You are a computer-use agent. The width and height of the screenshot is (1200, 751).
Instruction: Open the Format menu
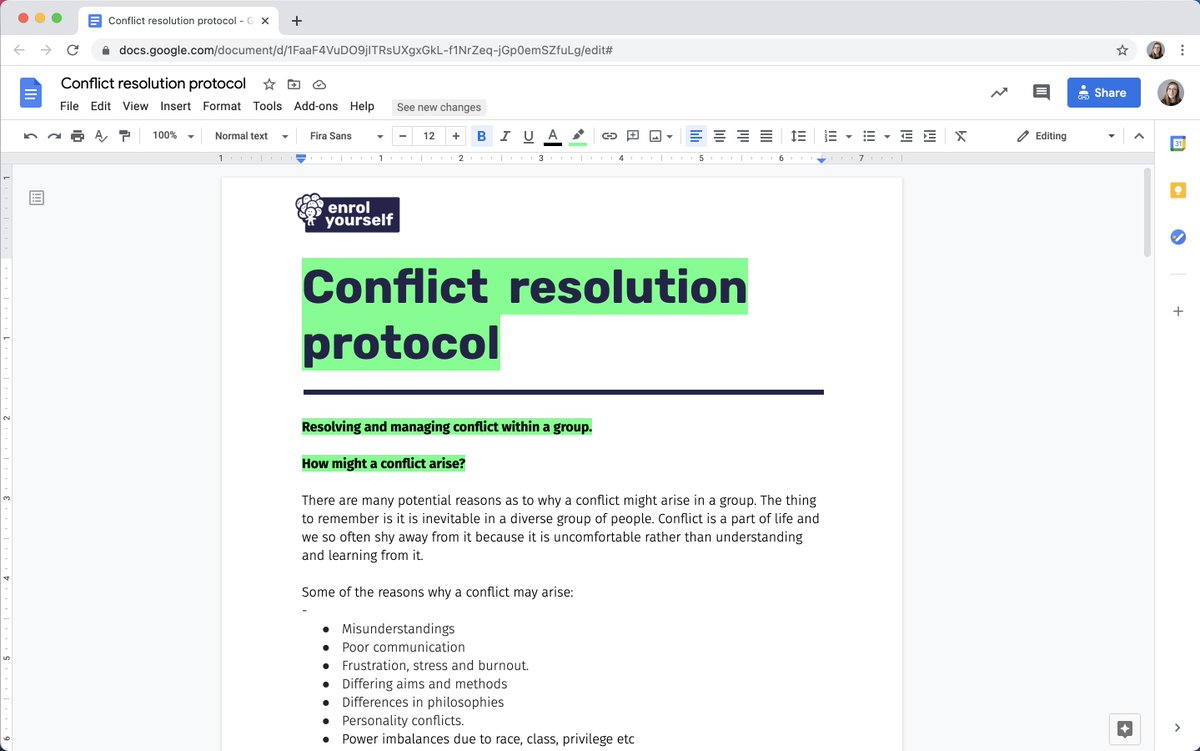pyautogui.click(x=221, y=106)
